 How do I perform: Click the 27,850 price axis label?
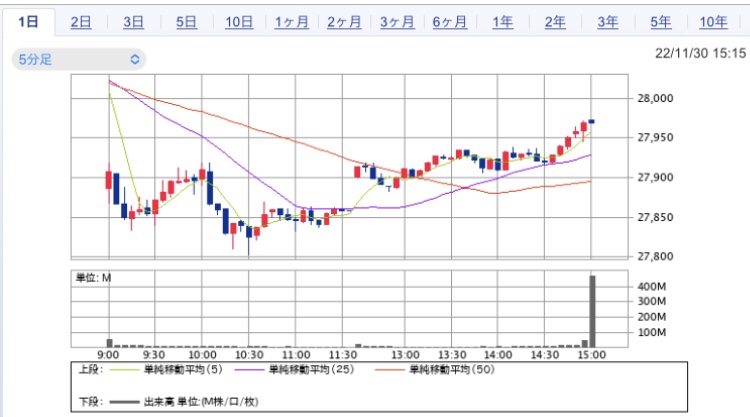655,217
